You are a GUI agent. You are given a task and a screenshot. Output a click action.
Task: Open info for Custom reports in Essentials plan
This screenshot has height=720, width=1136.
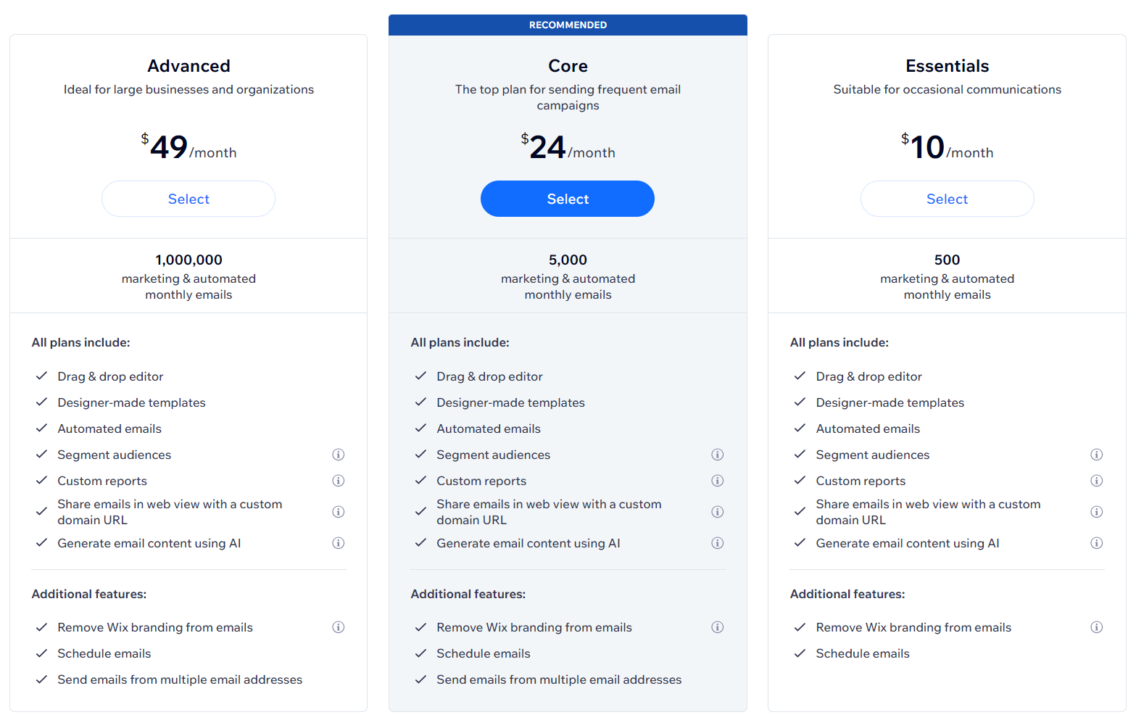1096,481
